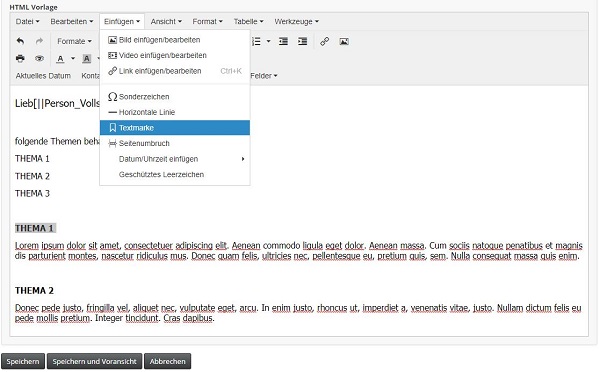Click the bold THEMA 2 heading
Viewport: 600px width, 372px height.
point(34,291)
